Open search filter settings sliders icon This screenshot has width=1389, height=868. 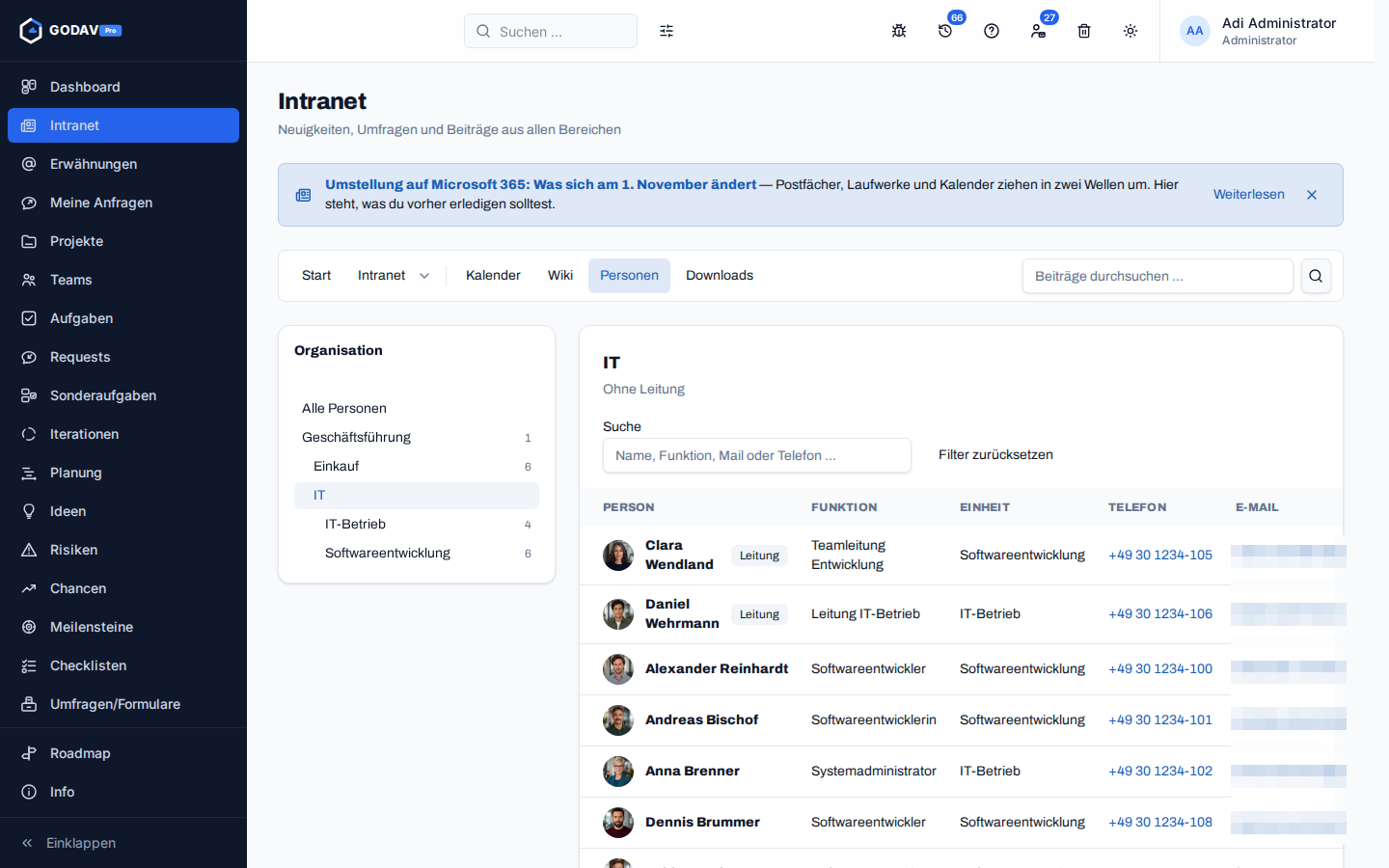point(667,31)
